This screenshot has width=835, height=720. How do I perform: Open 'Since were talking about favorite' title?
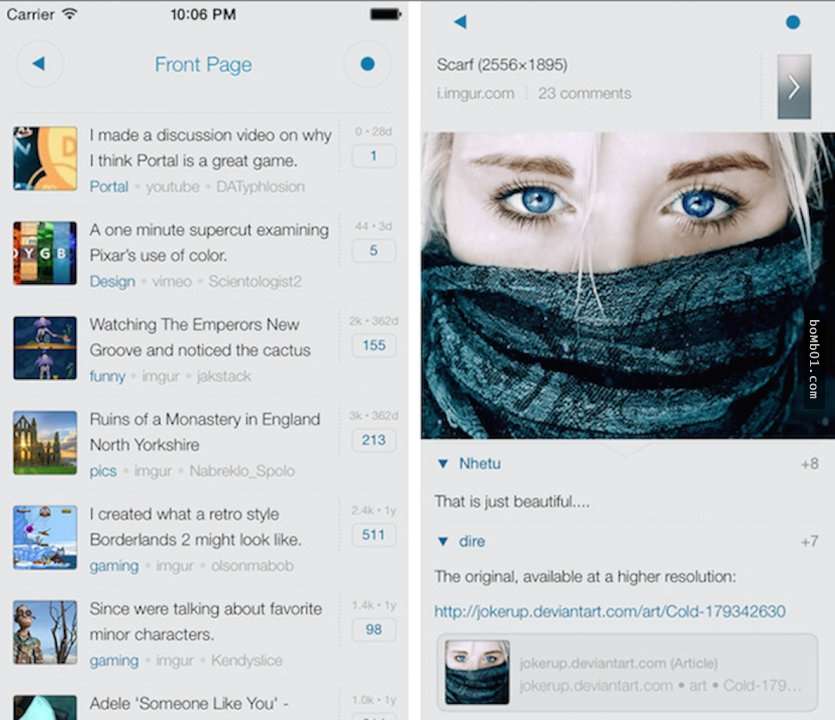tap(206, 621)
